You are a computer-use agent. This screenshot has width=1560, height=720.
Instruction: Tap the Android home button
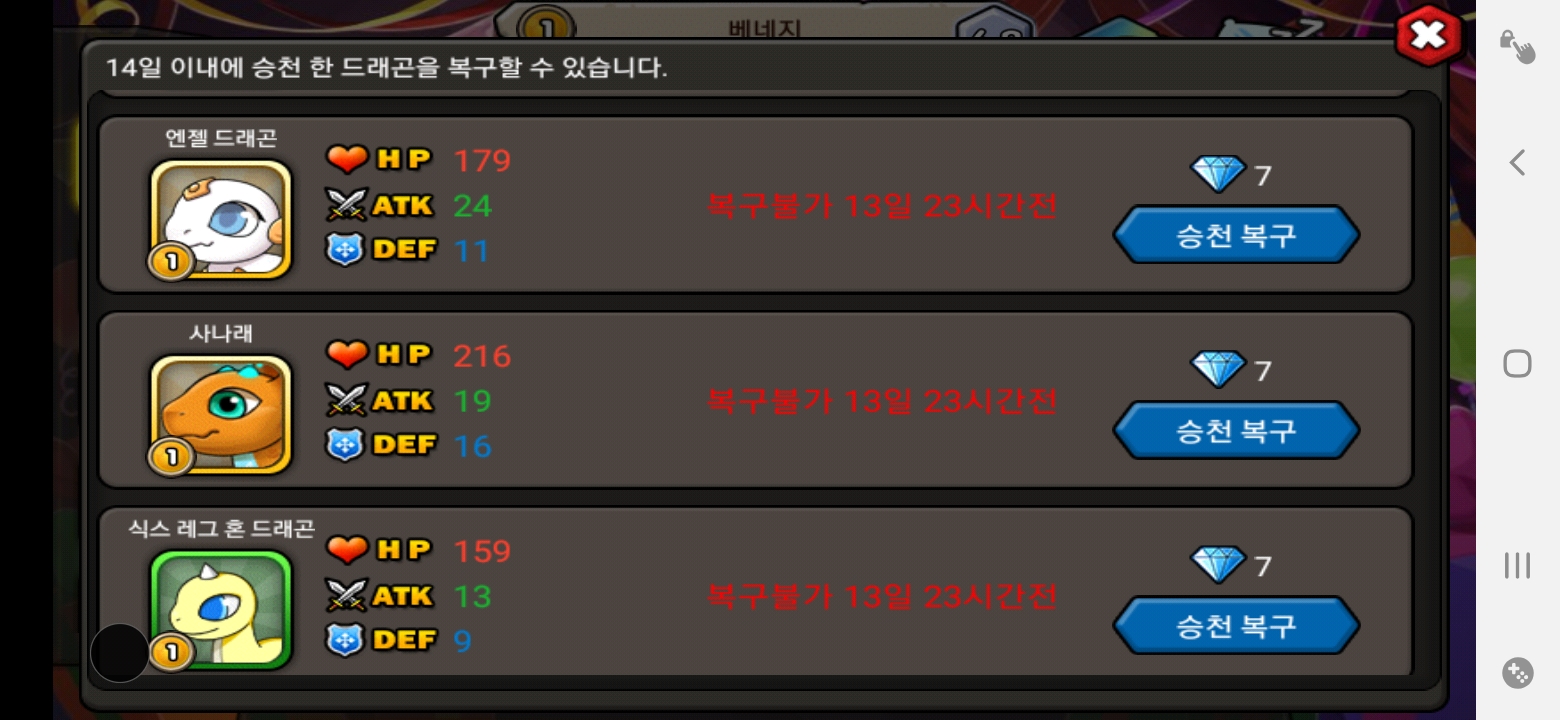(x=1517, y=363)
